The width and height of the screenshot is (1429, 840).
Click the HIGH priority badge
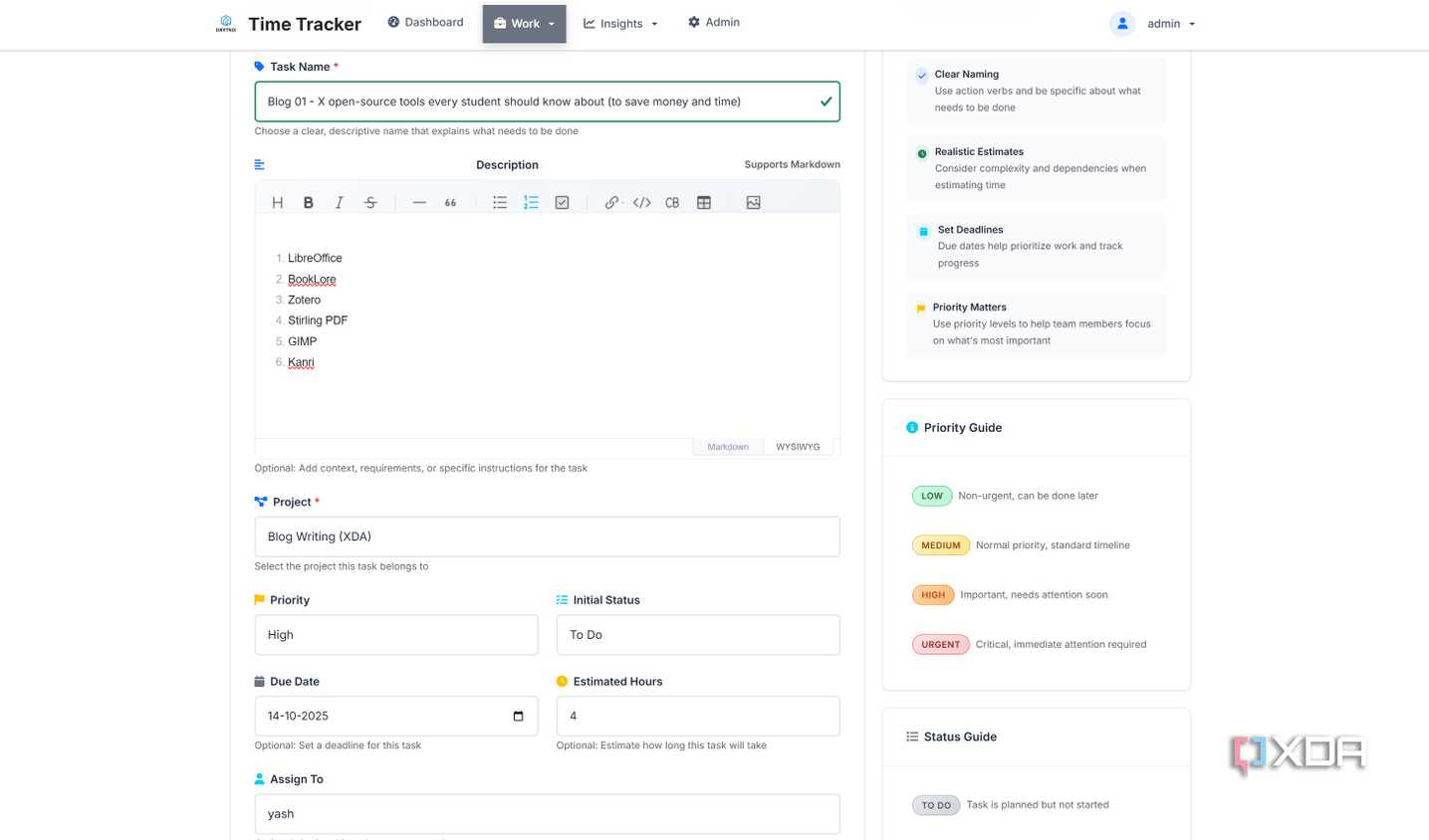click(x=933, y=595)
